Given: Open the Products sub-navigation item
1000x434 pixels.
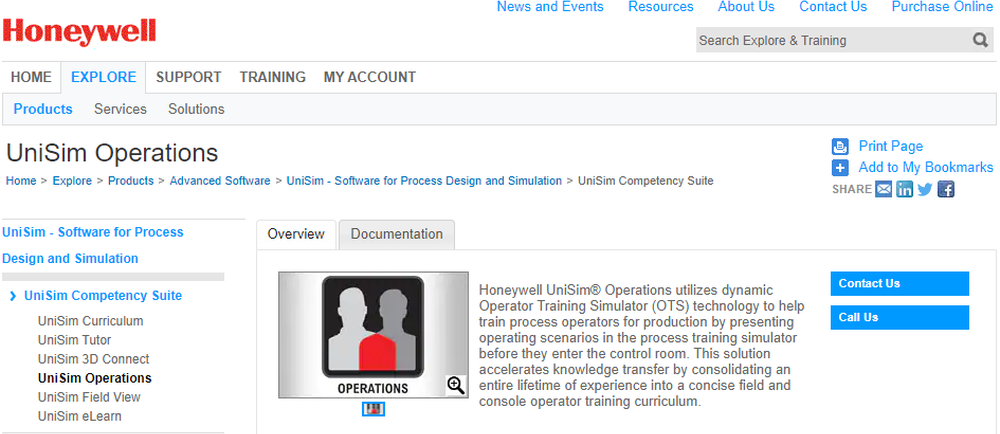Looking at the screenshot, I should (x=43, y=109).
